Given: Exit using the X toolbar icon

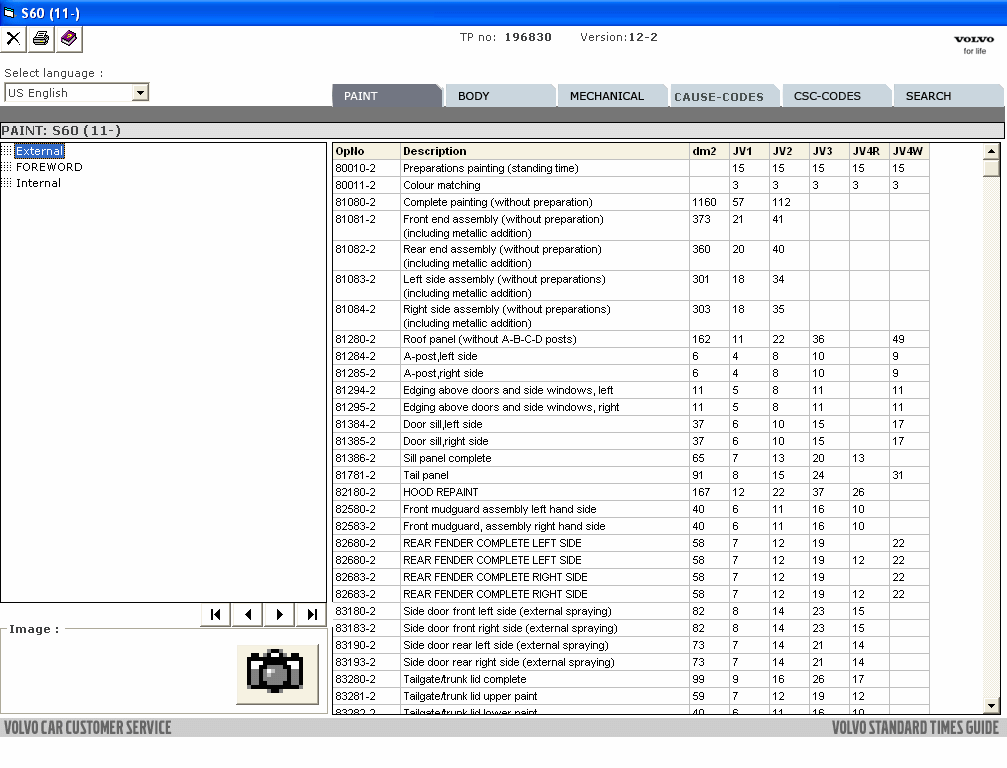Looking at the screenshot, I should pos(13,40).
